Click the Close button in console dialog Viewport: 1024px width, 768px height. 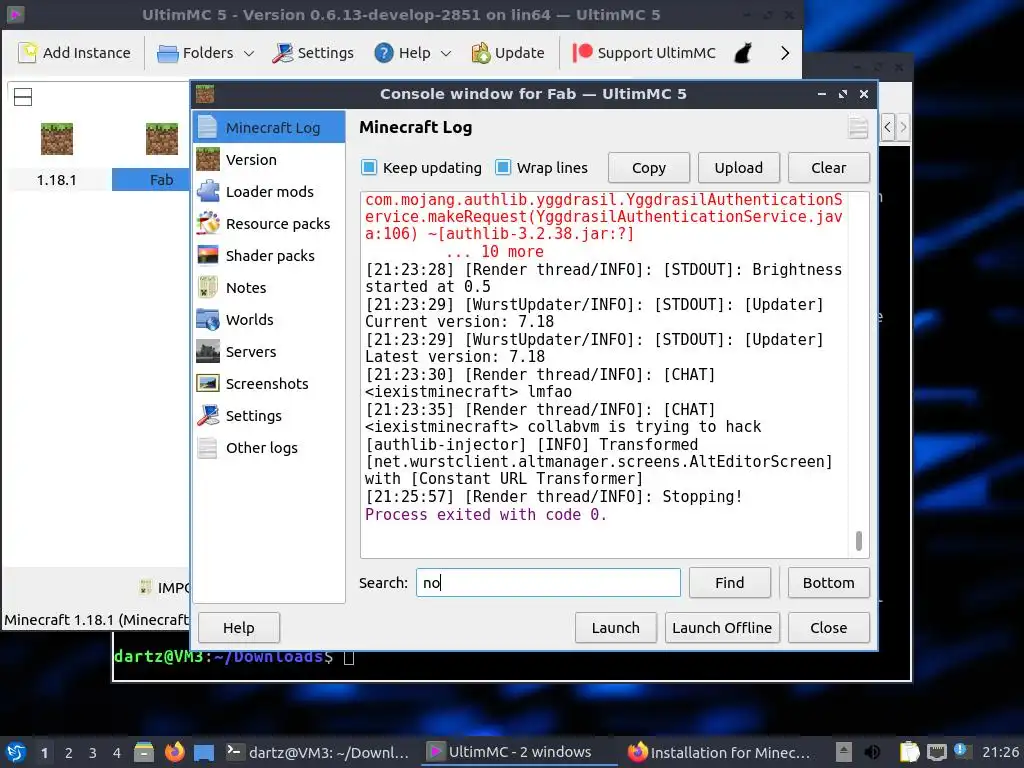tap(829, 628)
